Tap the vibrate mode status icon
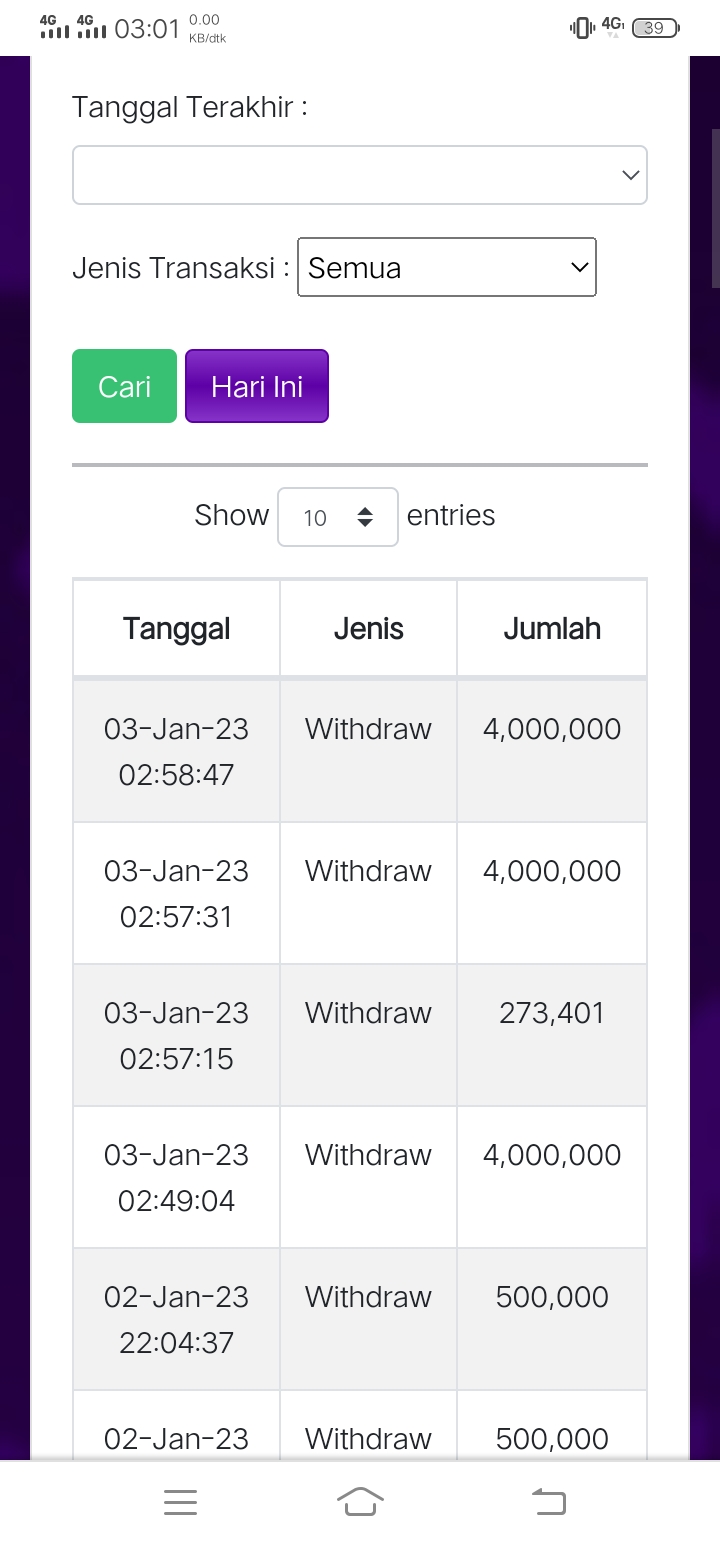Viewport: 720px width, 1544px height. click(581, 28)
